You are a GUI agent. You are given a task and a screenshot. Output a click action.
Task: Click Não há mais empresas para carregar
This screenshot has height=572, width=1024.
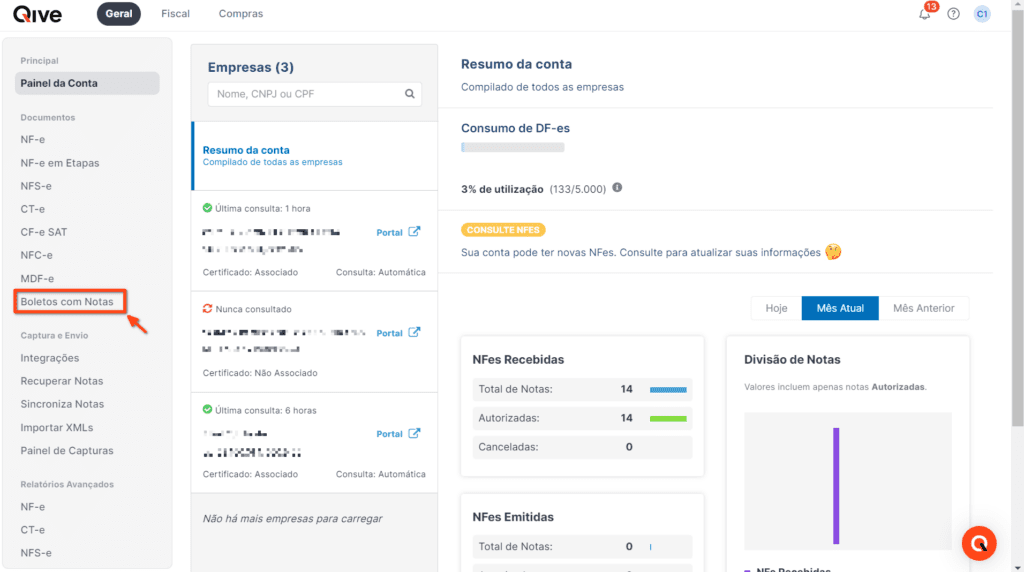[293, 518]
